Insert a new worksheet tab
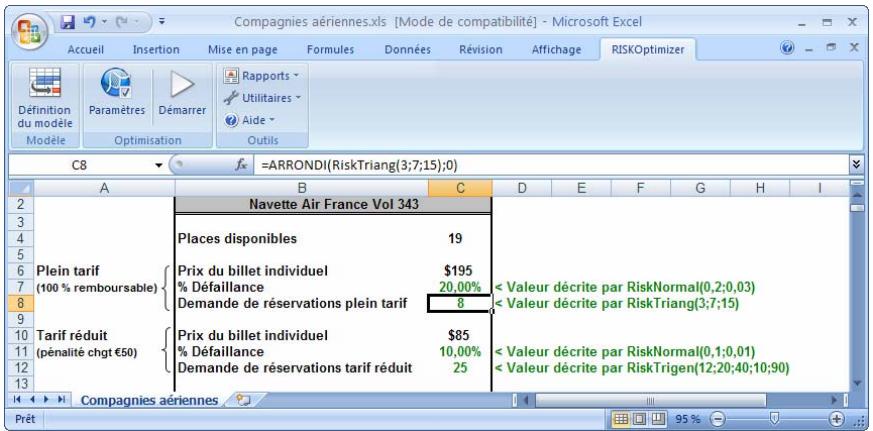Image resolution: width=873 pixels, height=431 pixels. pyautogui.click(x=243, y=399)
